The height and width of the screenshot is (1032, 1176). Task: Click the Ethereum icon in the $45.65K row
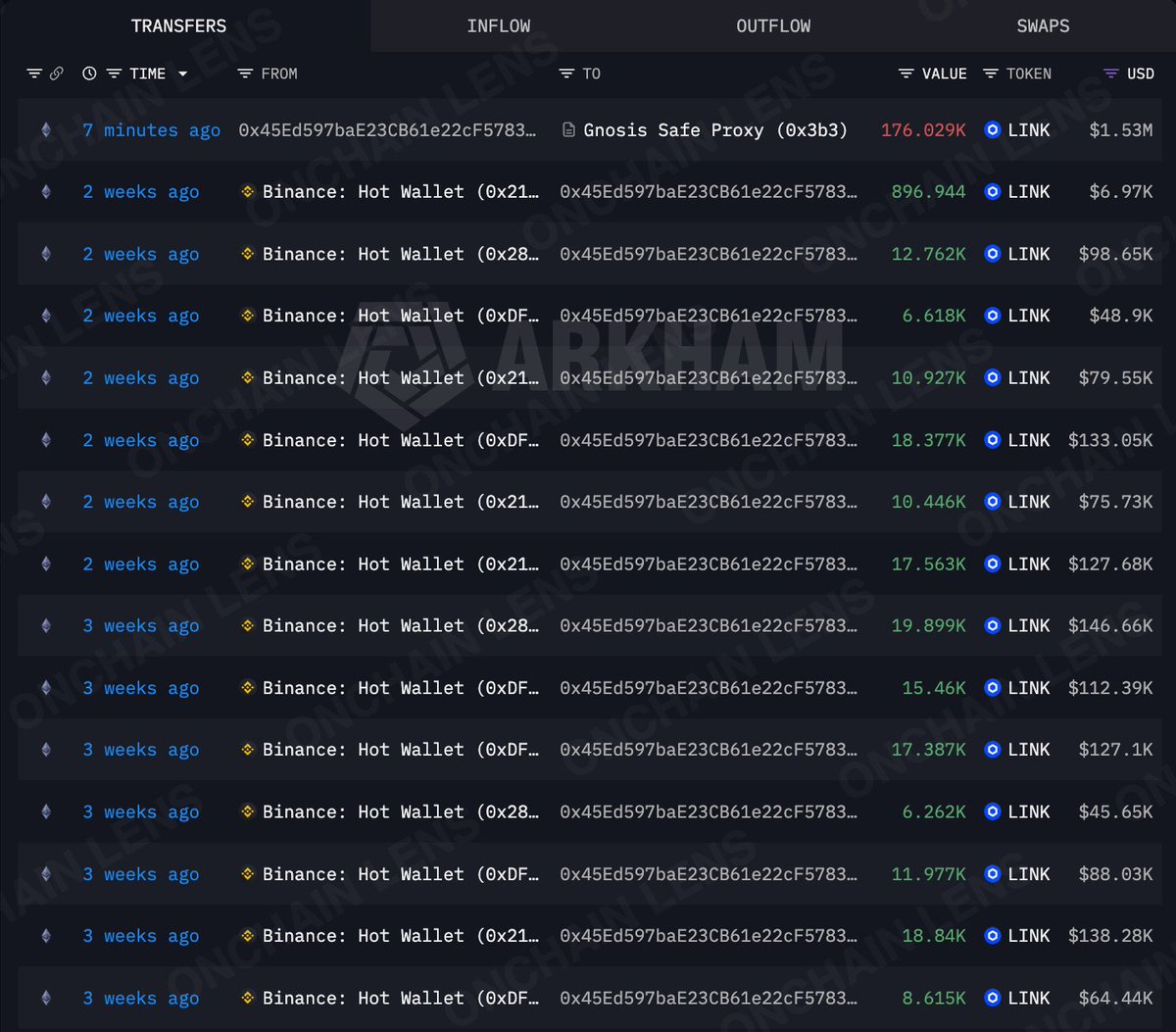(45, 811)
